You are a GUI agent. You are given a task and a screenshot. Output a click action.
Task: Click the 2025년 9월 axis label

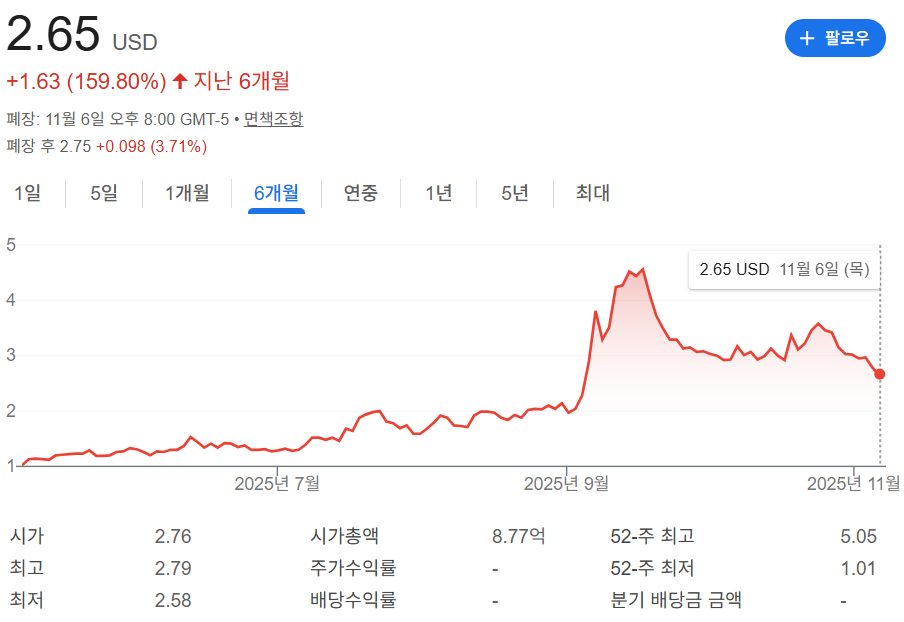[565, 482]
